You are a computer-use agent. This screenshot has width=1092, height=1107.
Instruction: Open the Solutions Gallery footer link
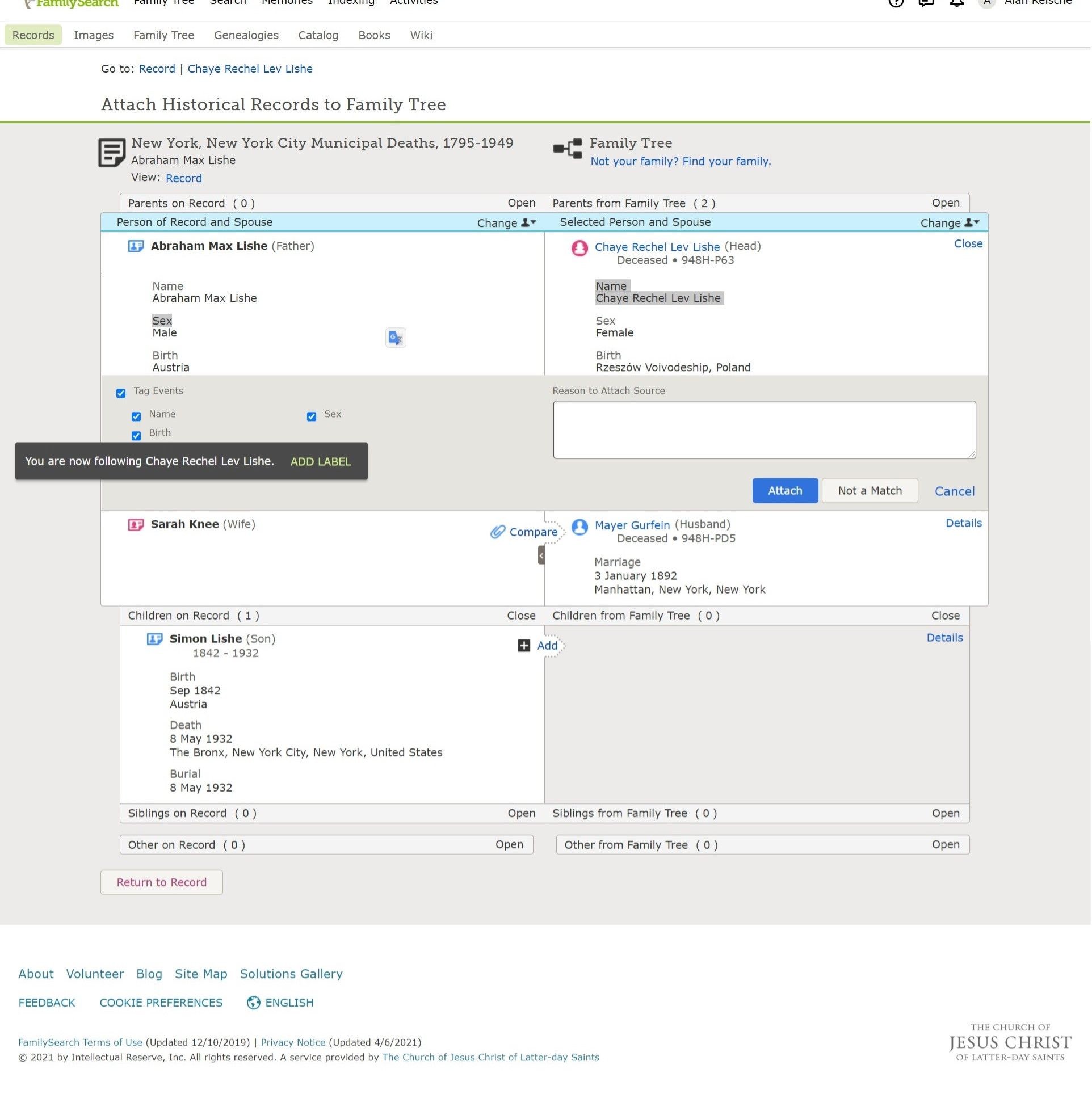[x=291, y=974]
